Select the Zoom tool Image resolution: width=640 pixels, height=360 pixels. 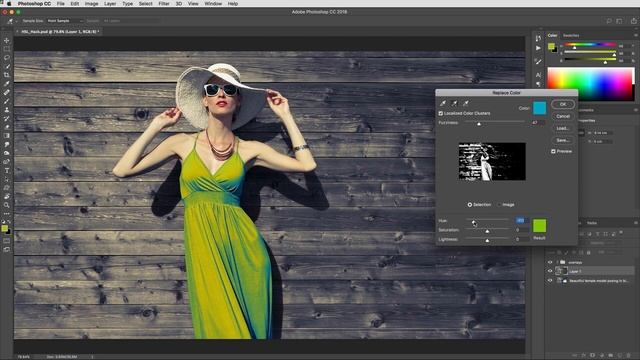click(7, 205)
